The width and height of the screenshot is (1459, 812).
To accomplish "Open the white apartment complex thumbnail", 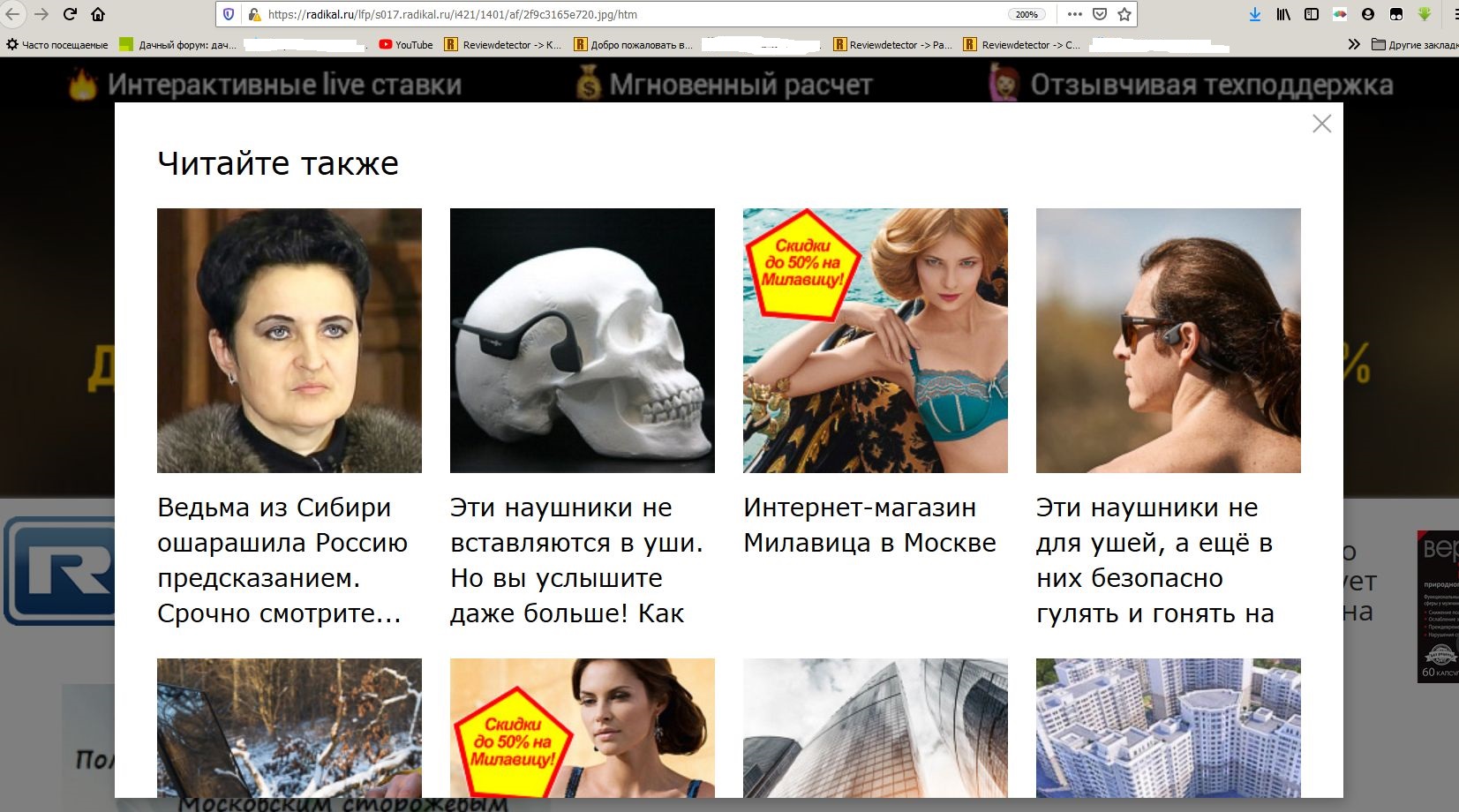I will coord(1169,728).
